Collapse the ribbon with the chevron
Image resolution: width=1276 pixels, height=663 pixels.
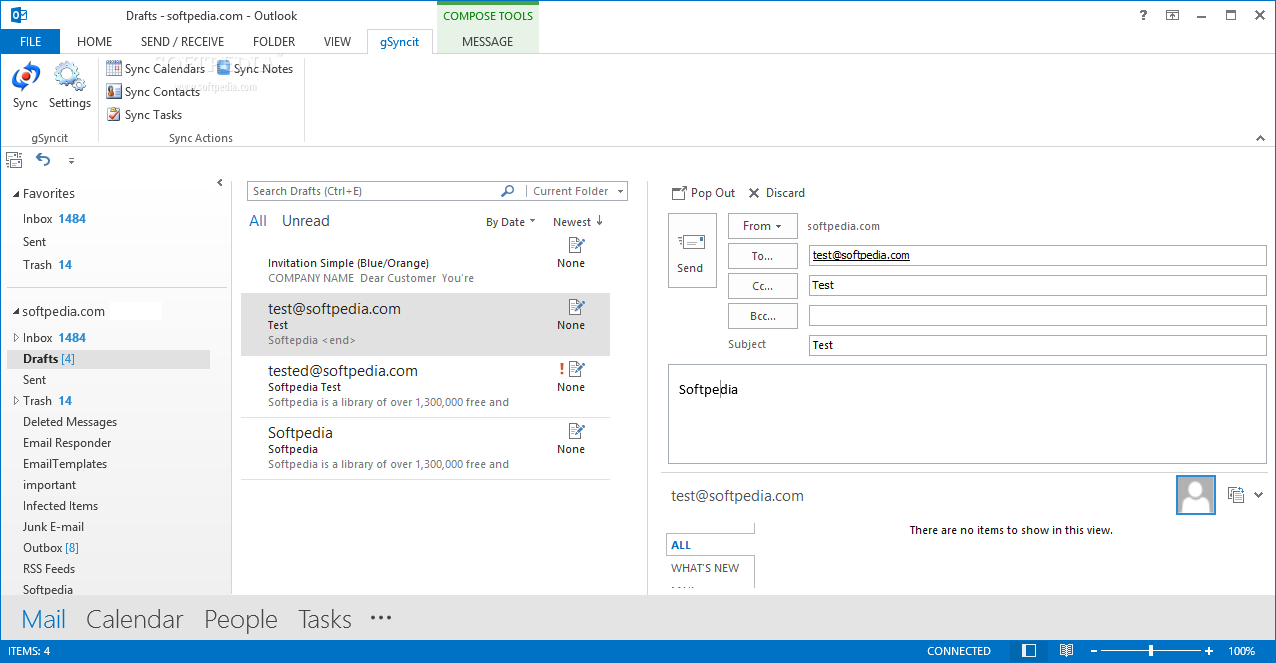pyautogui.click(x=1260, y=139)
